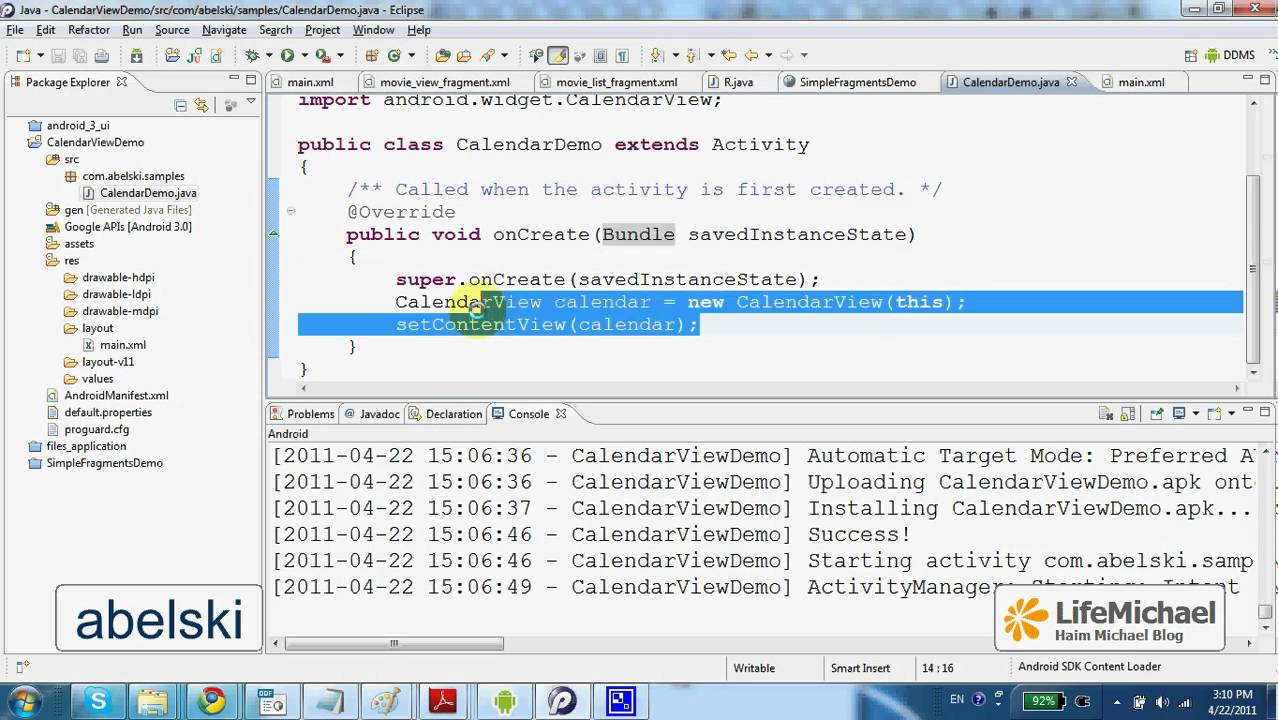The image size is (1278, 720).
Task: Open the Next Annotation dropdown arrow
Action: tap(676, 56)
